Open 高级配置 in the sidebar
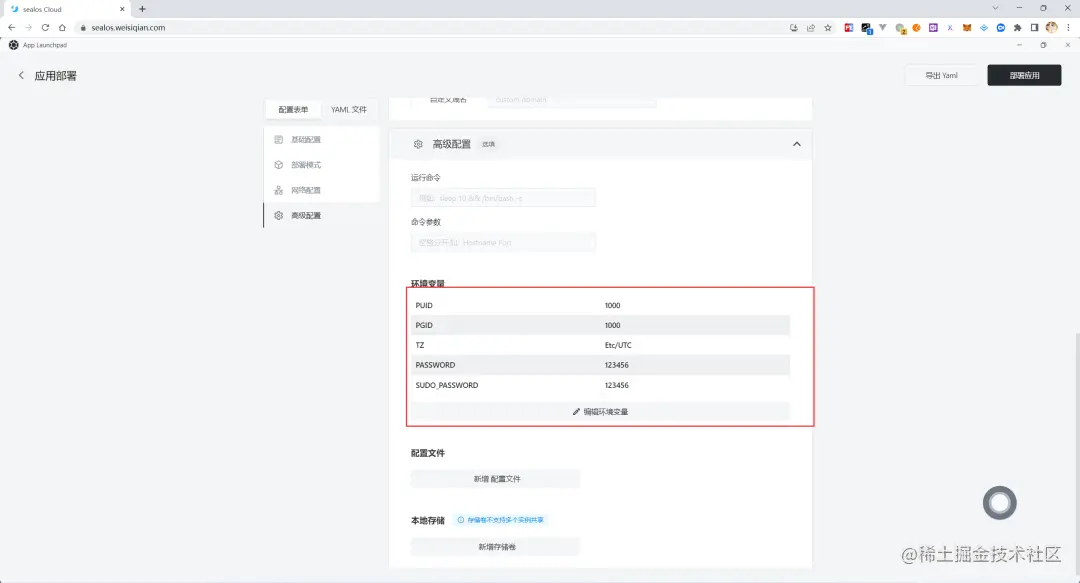This screenshot has width=1080, height=583. [x=322, y=216]
